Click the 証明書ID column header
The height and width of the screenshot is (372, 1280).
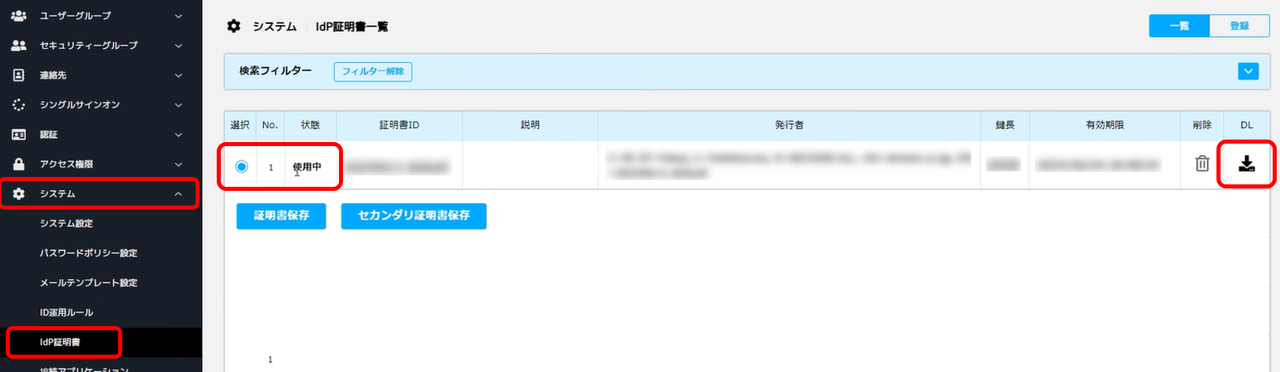[x=399, y=126]
